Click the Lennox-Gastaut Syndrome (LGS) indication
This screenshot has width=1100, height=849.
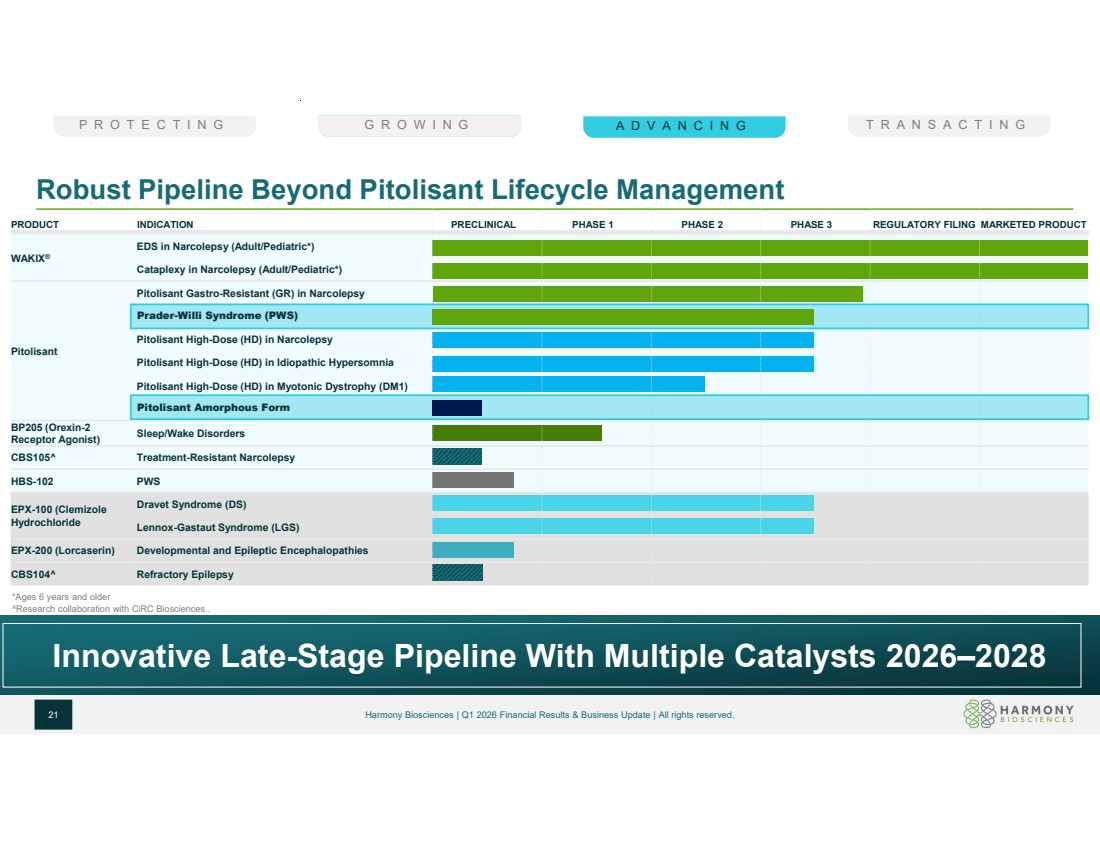217,528
